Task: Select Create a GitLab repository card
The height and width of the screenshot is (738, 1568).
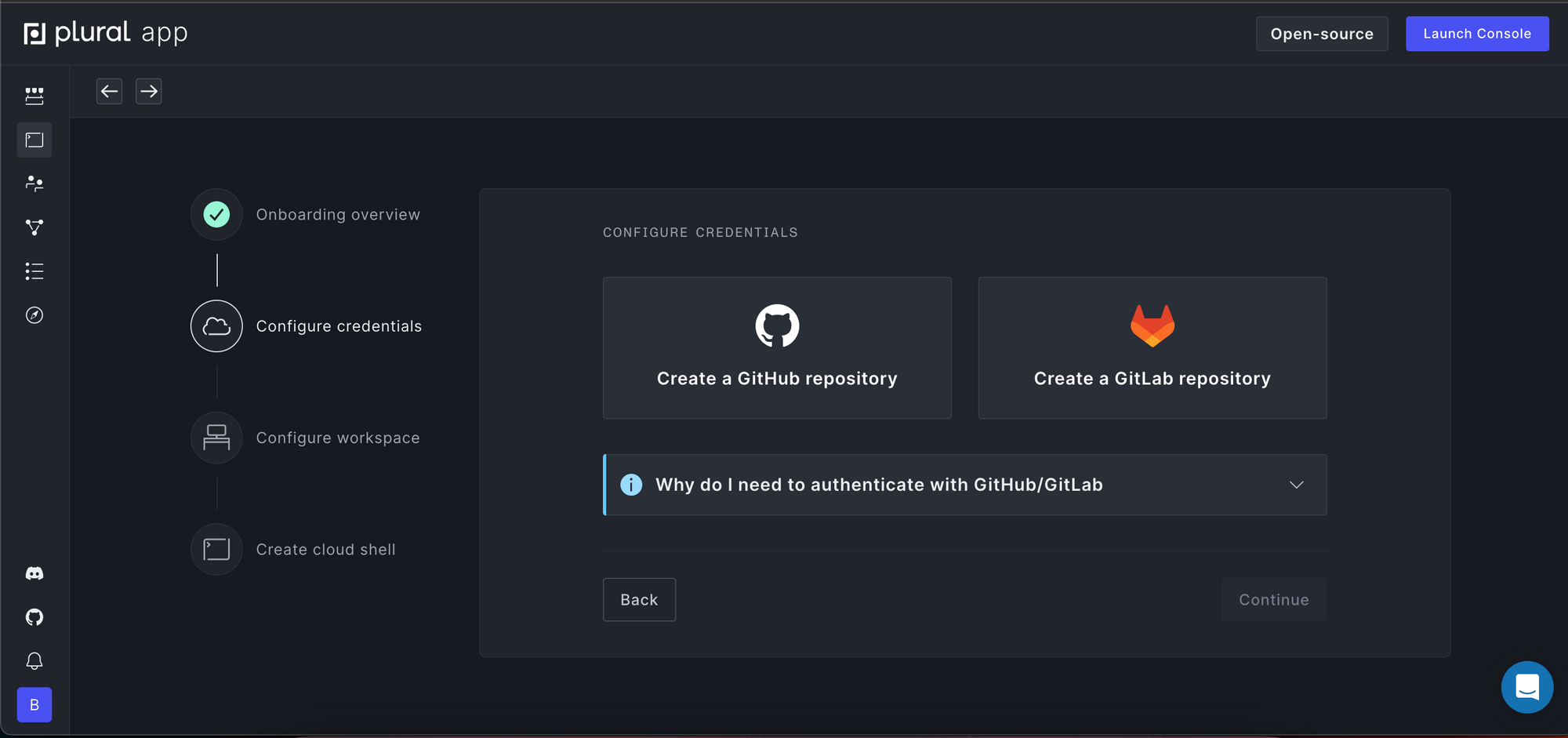Action: tap(1152, 347)
